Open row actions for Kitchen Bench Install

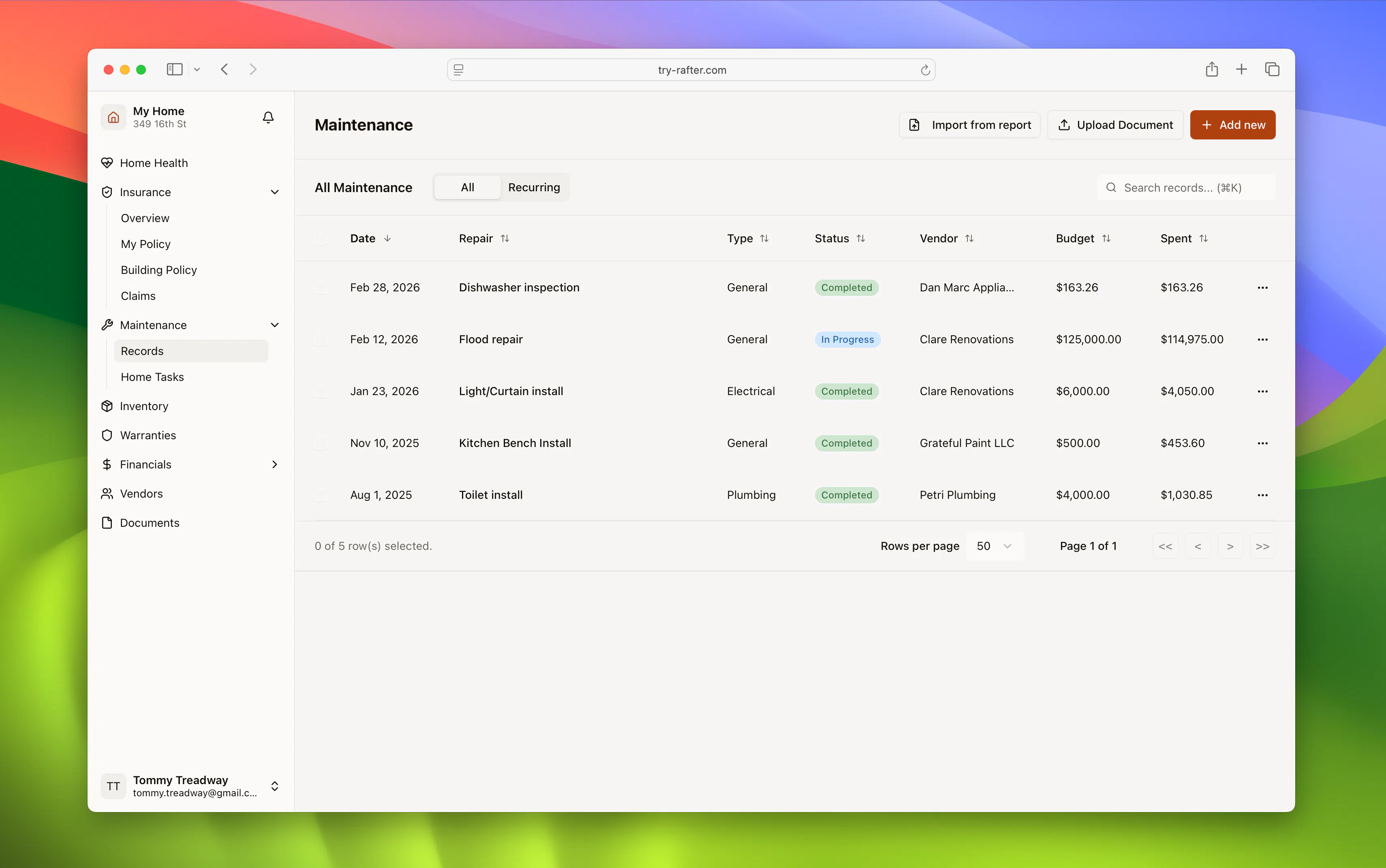tap(1262, 443)
